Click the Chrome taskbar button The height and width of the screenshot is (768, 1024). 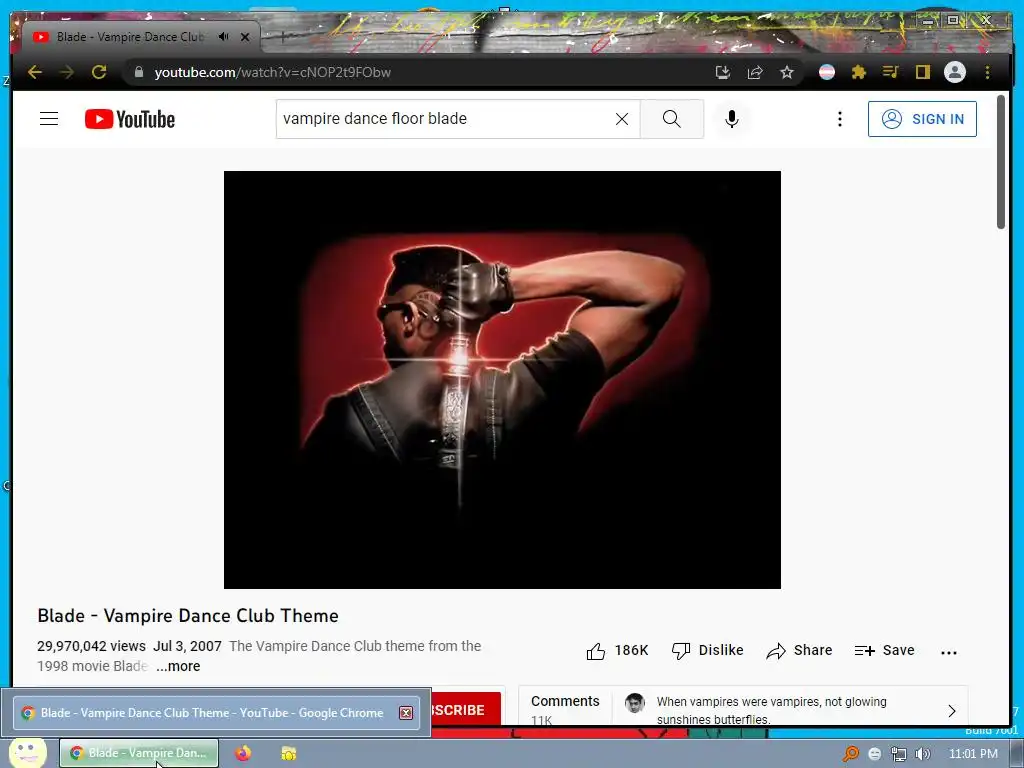coord(139,753)
